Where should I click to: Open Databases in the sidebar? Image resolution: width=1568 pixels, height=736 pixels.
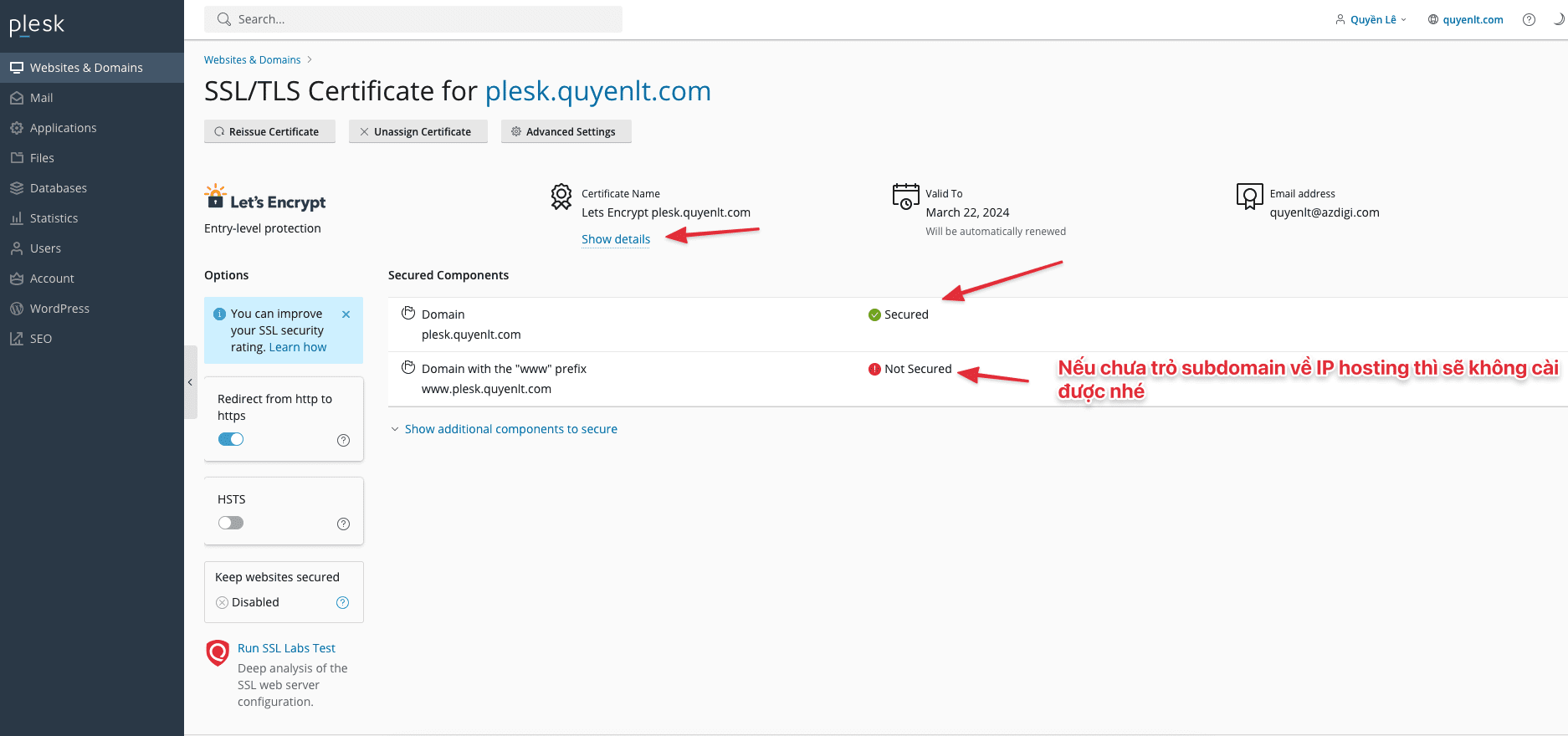coord(59,188)
